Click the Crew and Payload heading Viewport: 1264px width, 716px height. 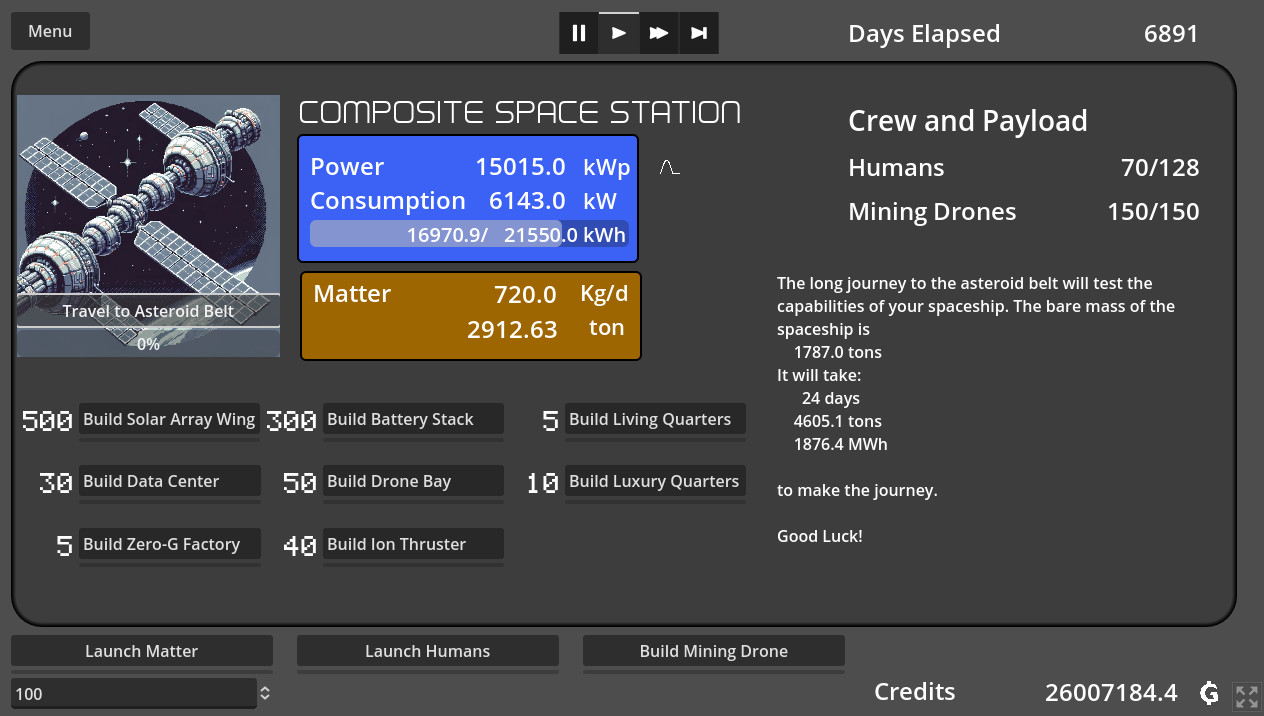(968, 121)
